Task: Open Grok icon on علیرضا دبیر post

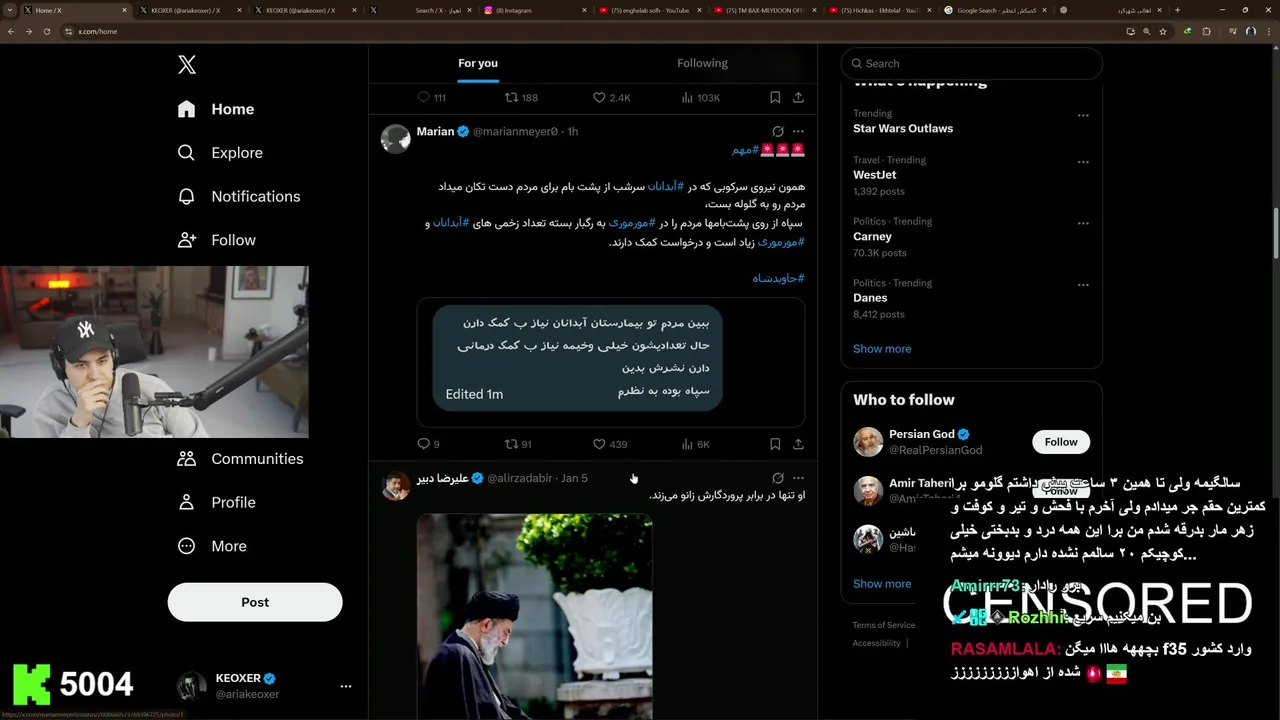Action: pos(778,478)
